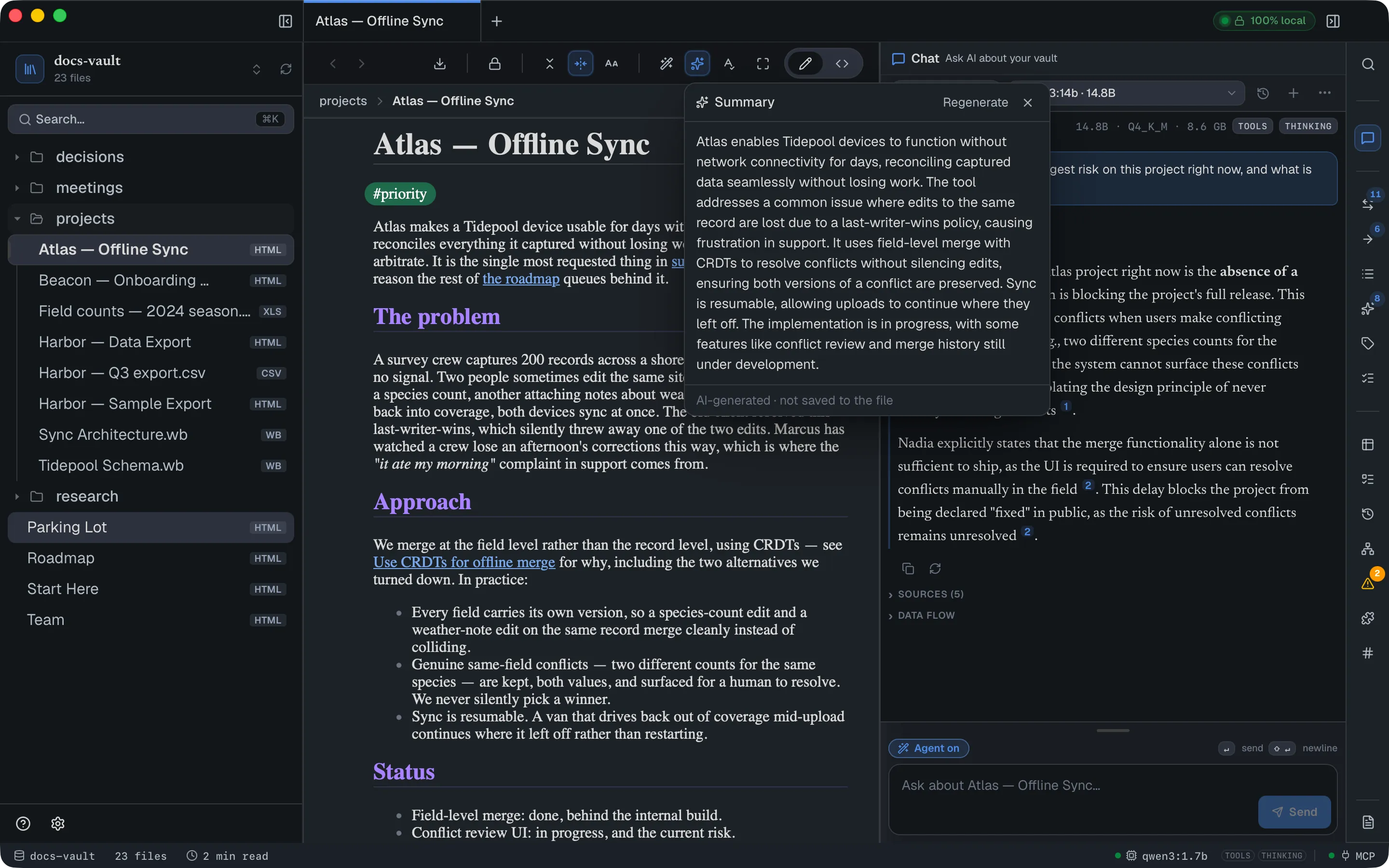Click the Send button in chat
Screen dimensions: 1389x868
1294,812
